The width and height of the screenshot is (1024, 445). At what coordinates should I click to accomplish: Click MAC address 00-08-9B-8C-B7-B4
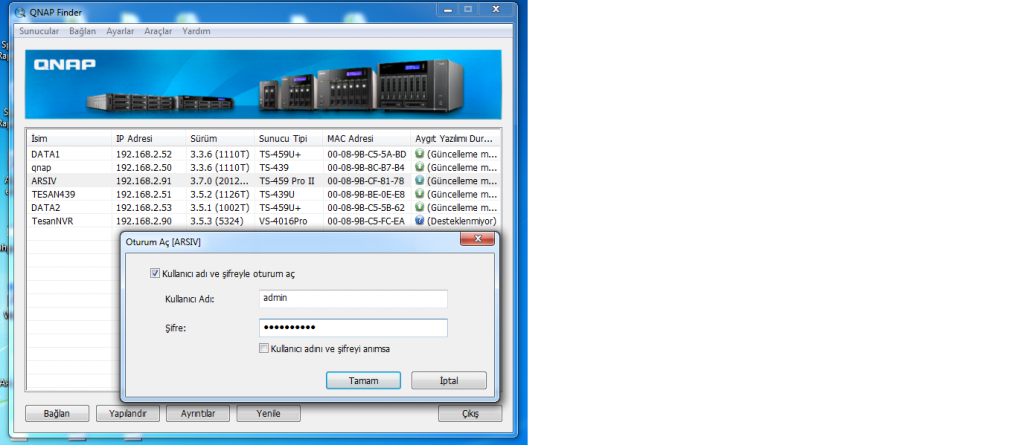[x=366, y=167]
